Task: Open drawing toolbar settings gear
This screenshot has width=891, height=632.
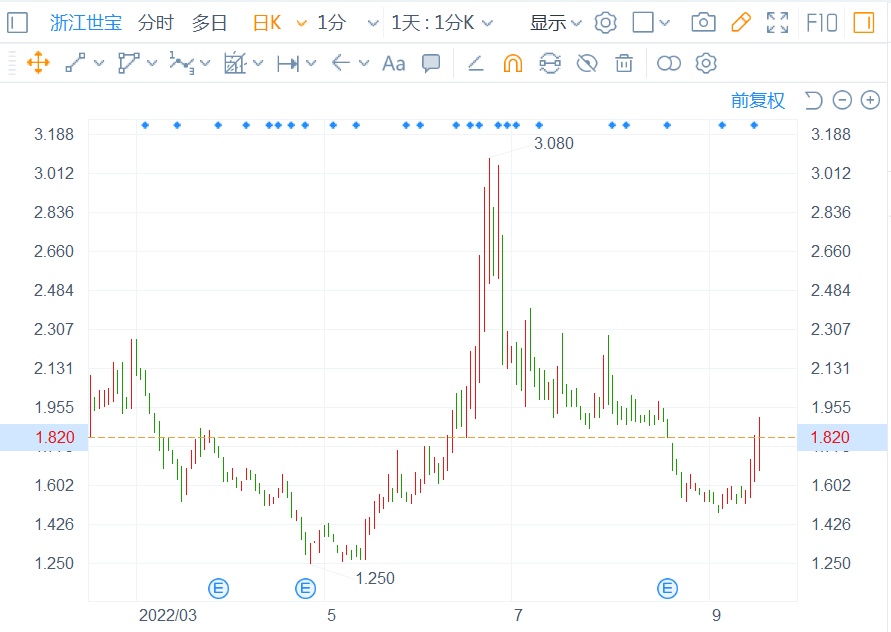Action: pyautogui.click(x=706, y=63)
